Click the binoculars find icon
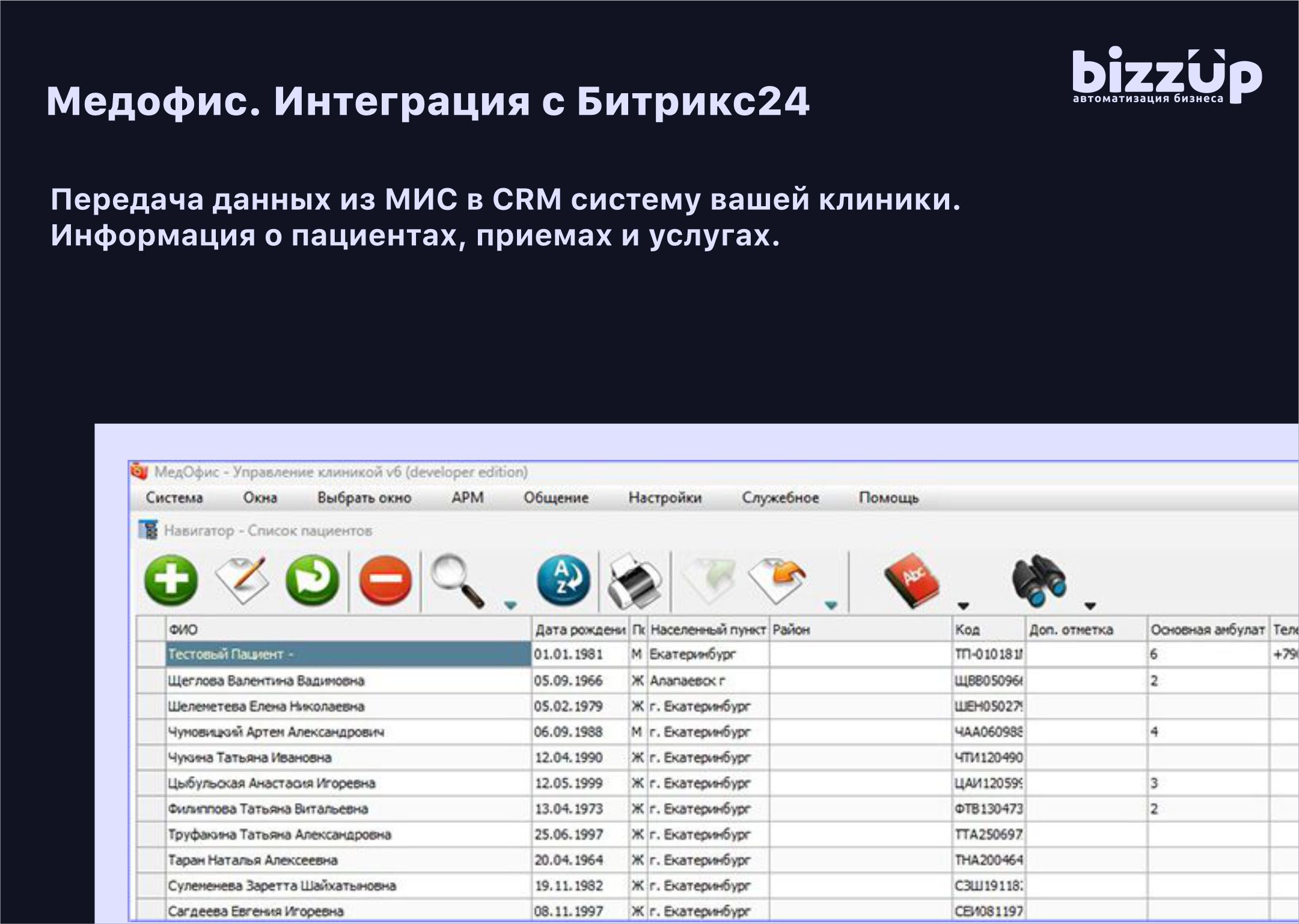This screenshot has height=924, width=1299. click(x=1039, y=581)
